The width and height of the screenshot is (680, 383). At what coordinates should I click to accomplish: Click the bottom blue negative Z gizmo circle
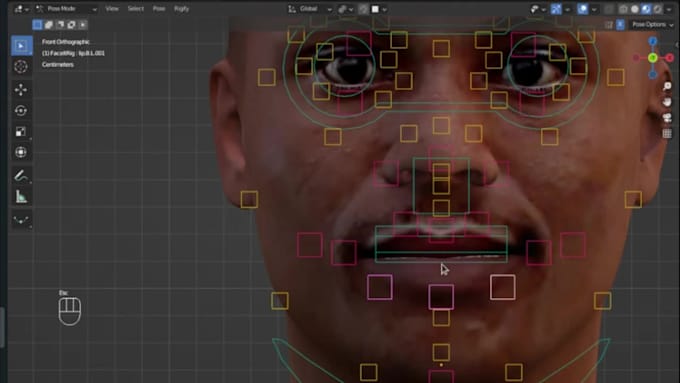click(653, 75)
